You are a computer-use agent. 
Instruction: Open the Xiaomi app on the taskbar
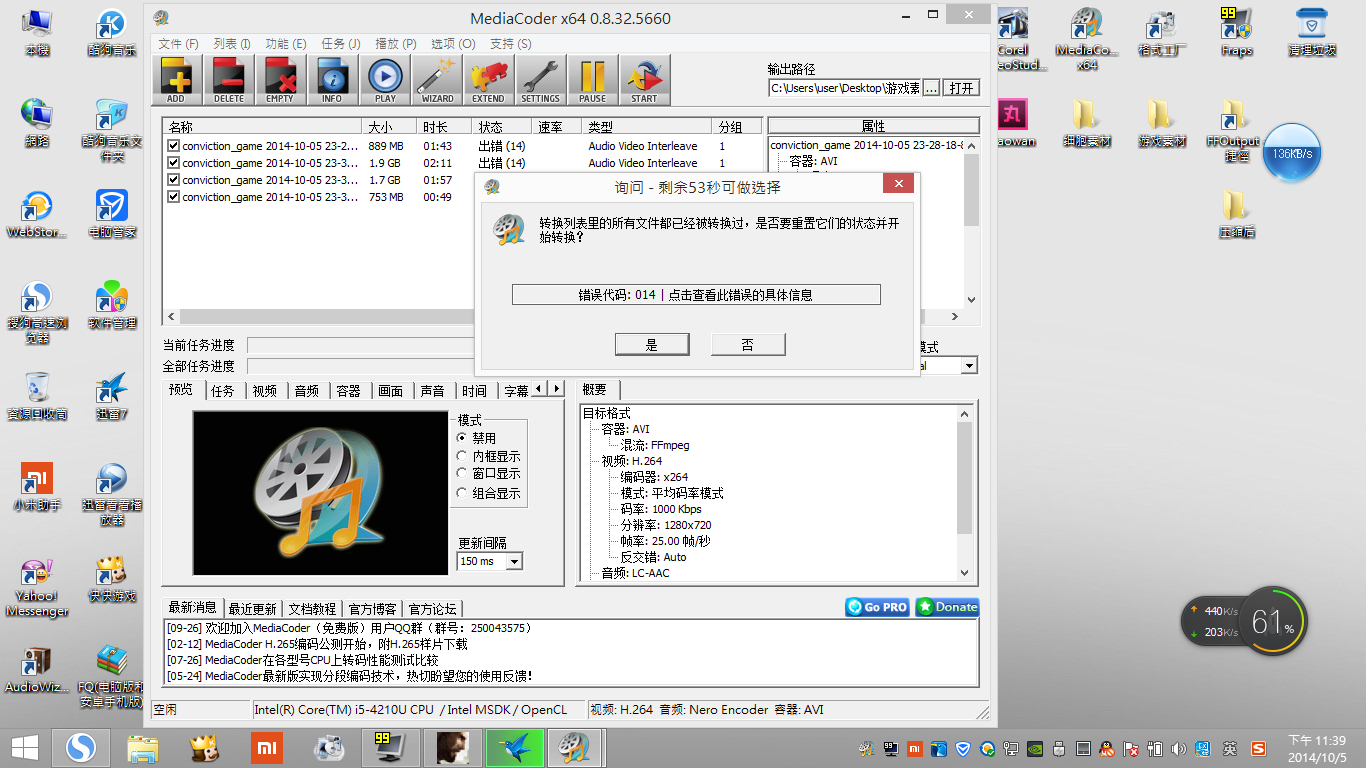266,747
